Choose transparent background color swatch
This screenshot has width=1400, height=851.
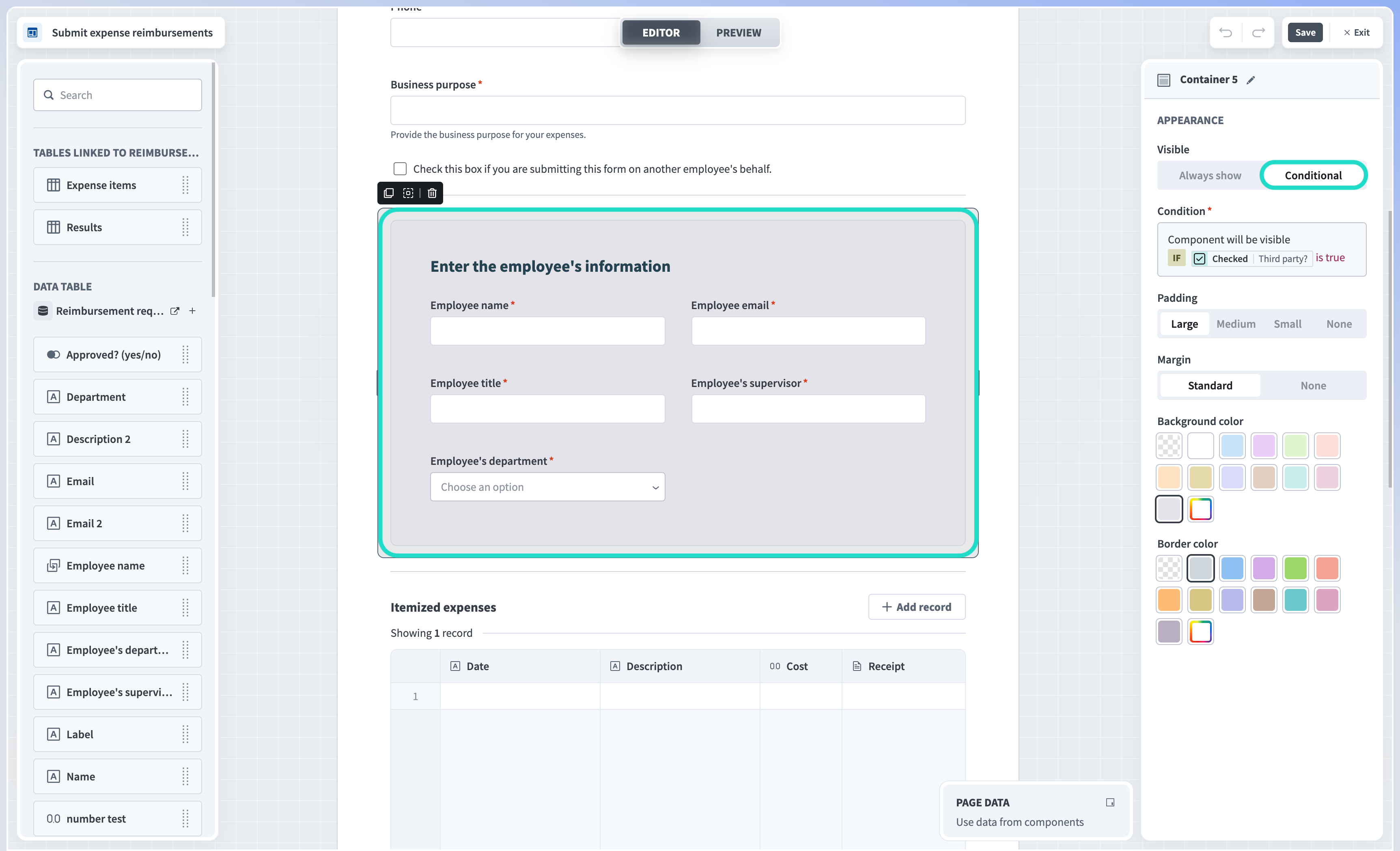coord(1169,446)
